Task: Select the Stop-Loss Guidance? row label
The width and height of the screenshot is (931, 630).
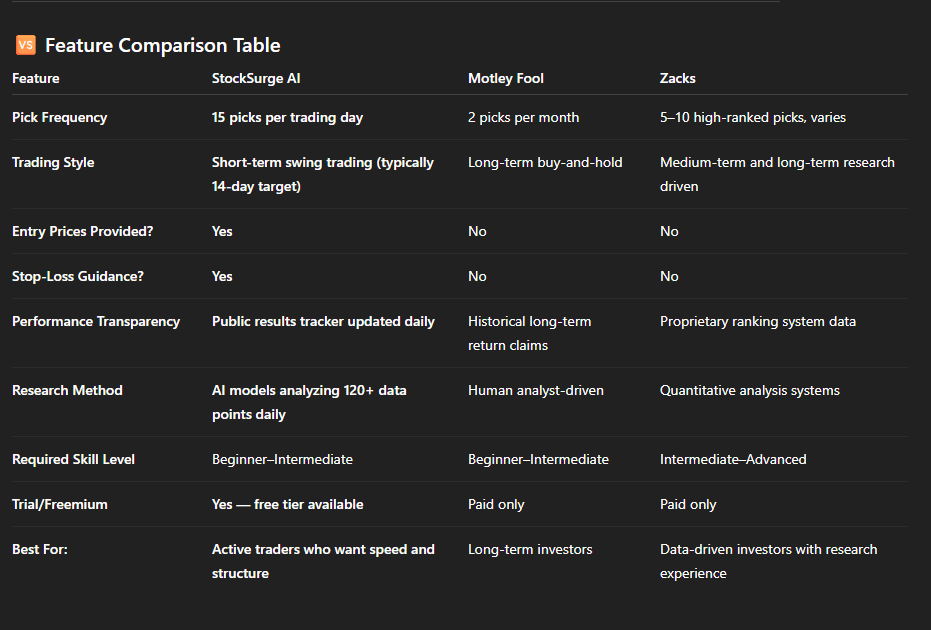Action: click(x=78, y=276)
